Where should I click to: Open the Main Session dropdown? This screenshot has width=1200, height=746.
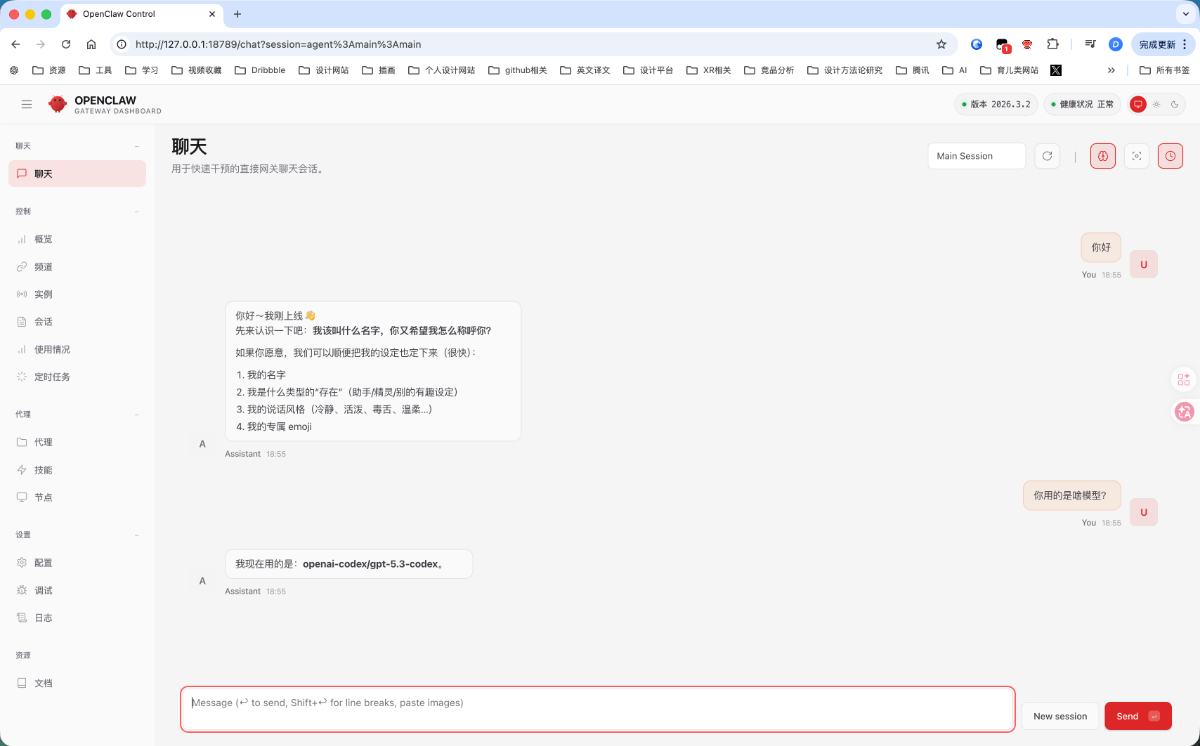(x=976, y=156)
